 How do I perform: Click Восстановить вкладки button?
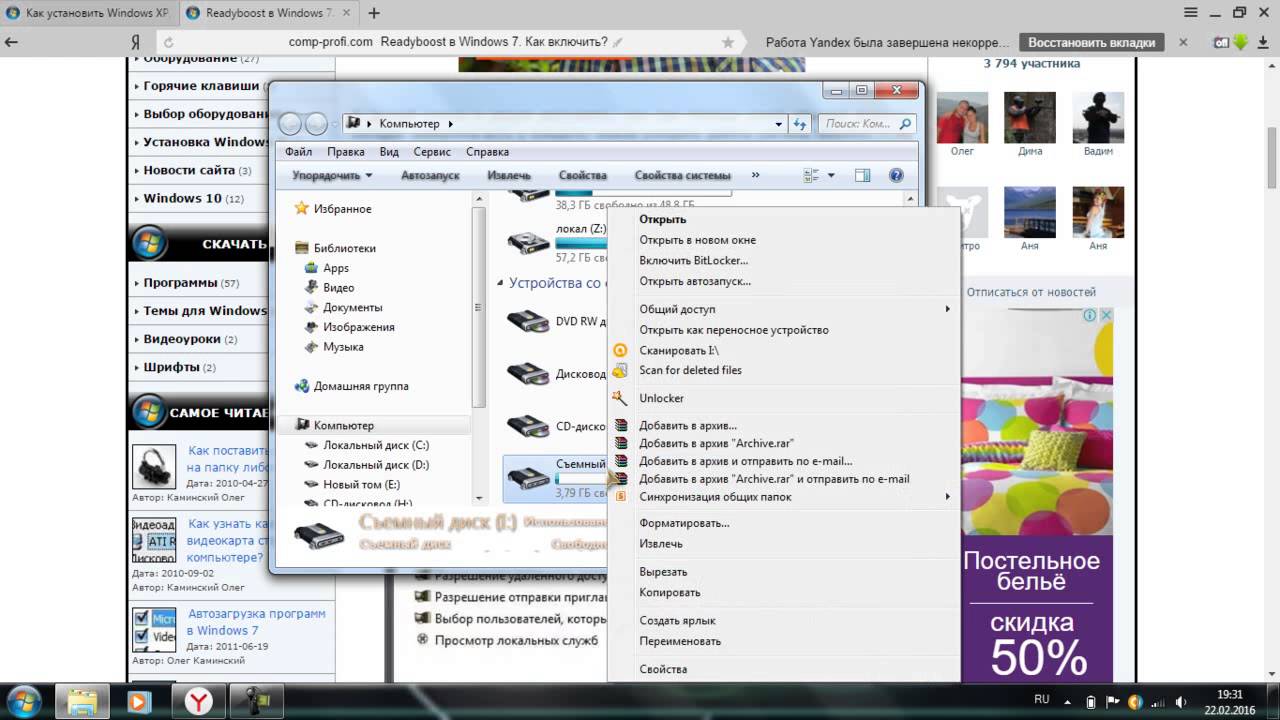(1092, 42)
